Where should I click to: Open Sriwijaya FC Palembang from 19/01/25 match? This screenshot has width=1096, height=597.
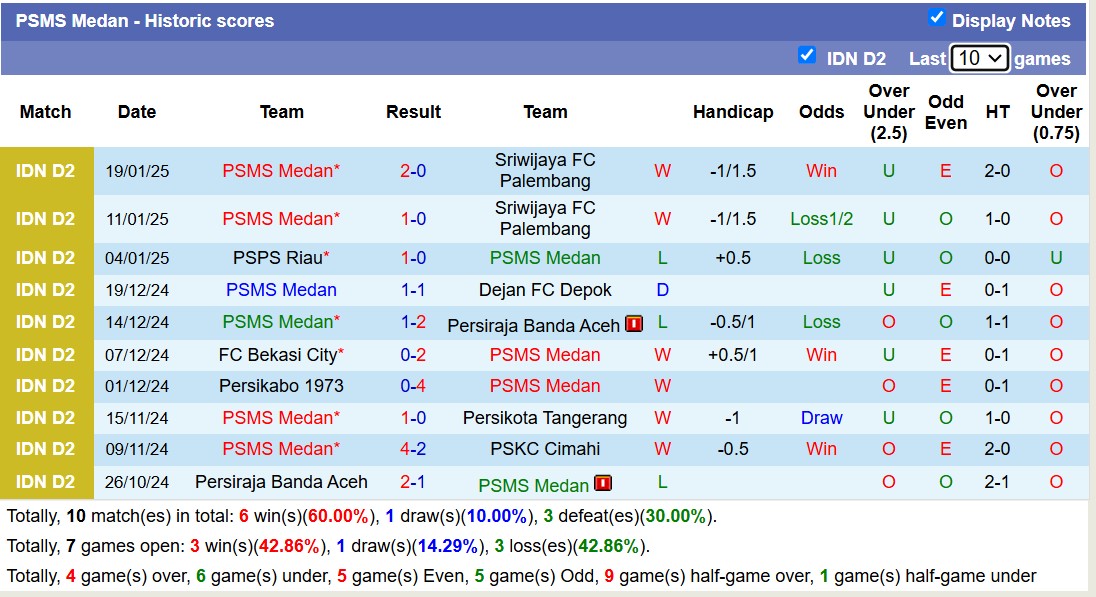click(x=545, y=171)
